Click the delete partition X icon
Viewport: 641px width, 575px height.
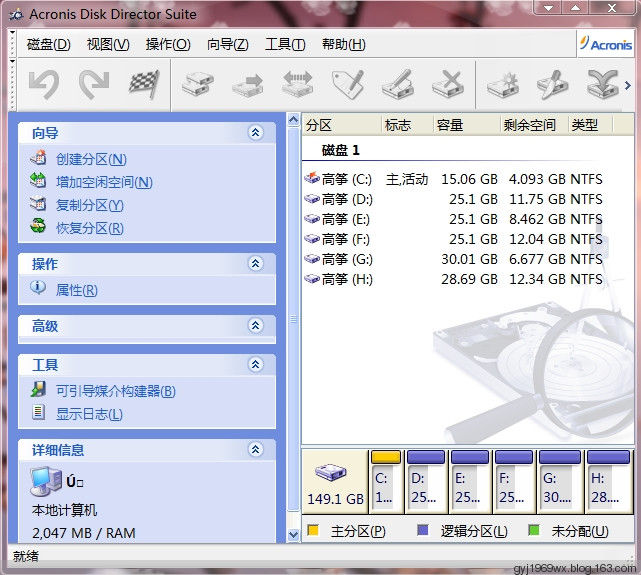coord(448,85)
